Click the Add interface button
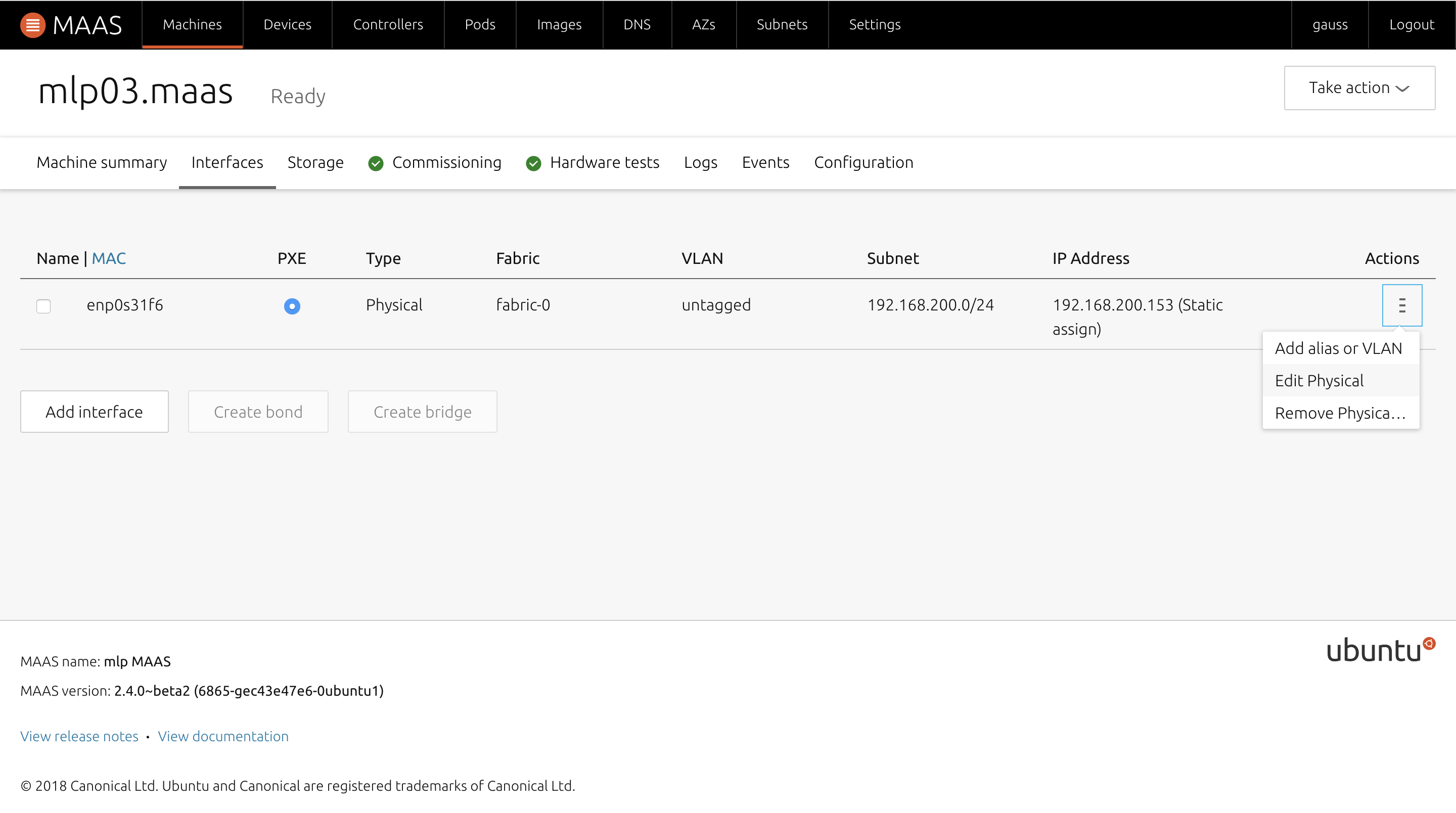The height and width of the screenshot is (813, 1456). (94, 411)
